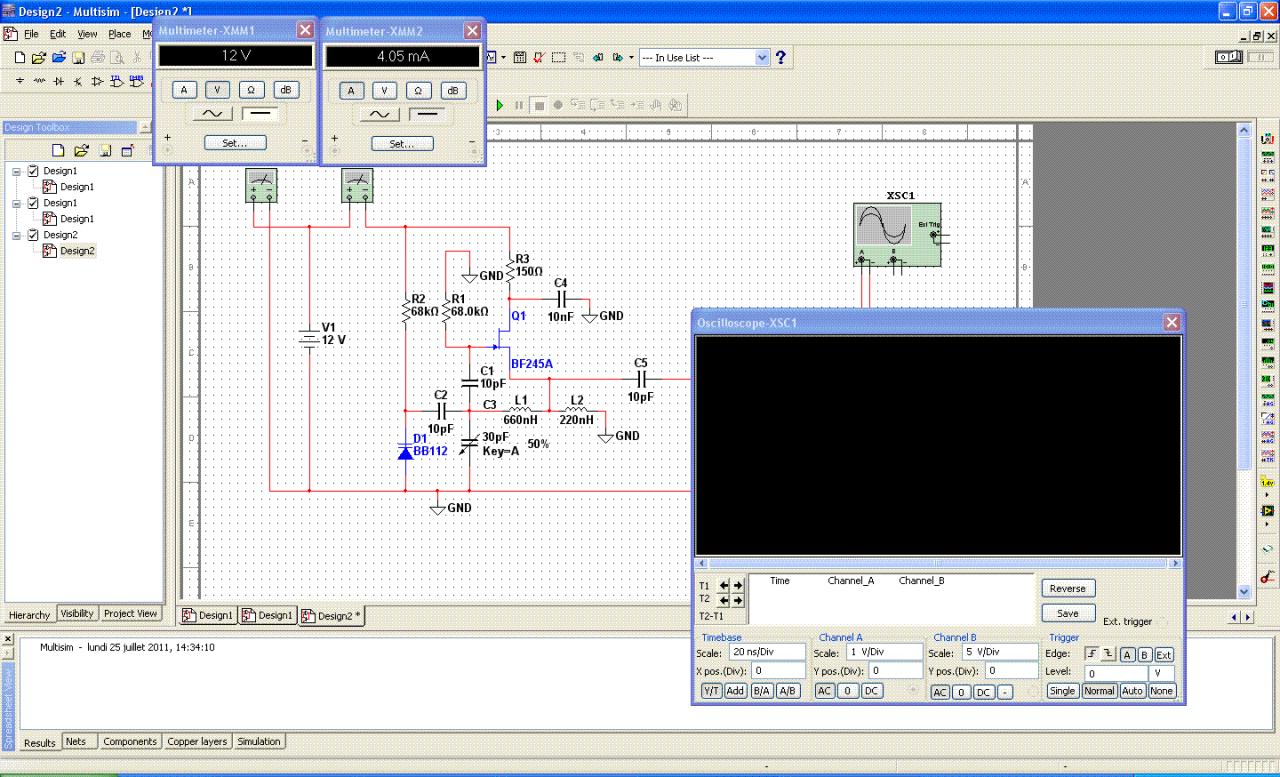Screen dimensions: 1280x777
Task: Click the Help question mark icon
Action: pos(781,58)
